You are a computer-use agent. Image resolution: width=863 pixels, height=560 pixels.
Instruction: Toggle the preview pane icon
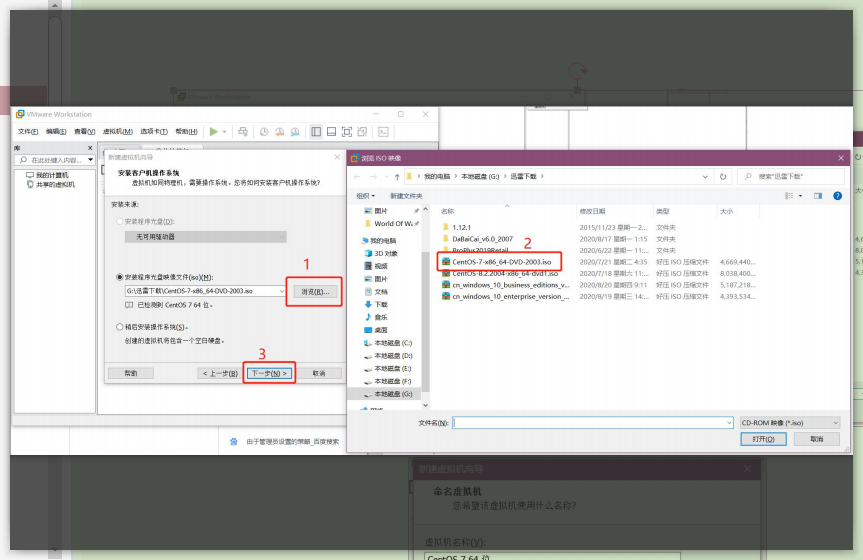818,196
